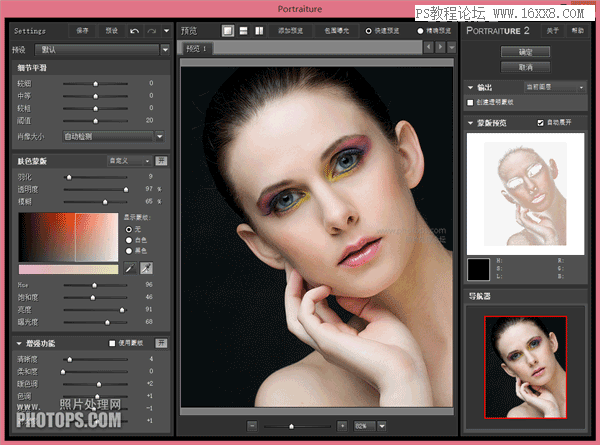Toggle the 增强功能 on/off button
The width and height of the screenshot is (600, 445).
coord(161,343)
